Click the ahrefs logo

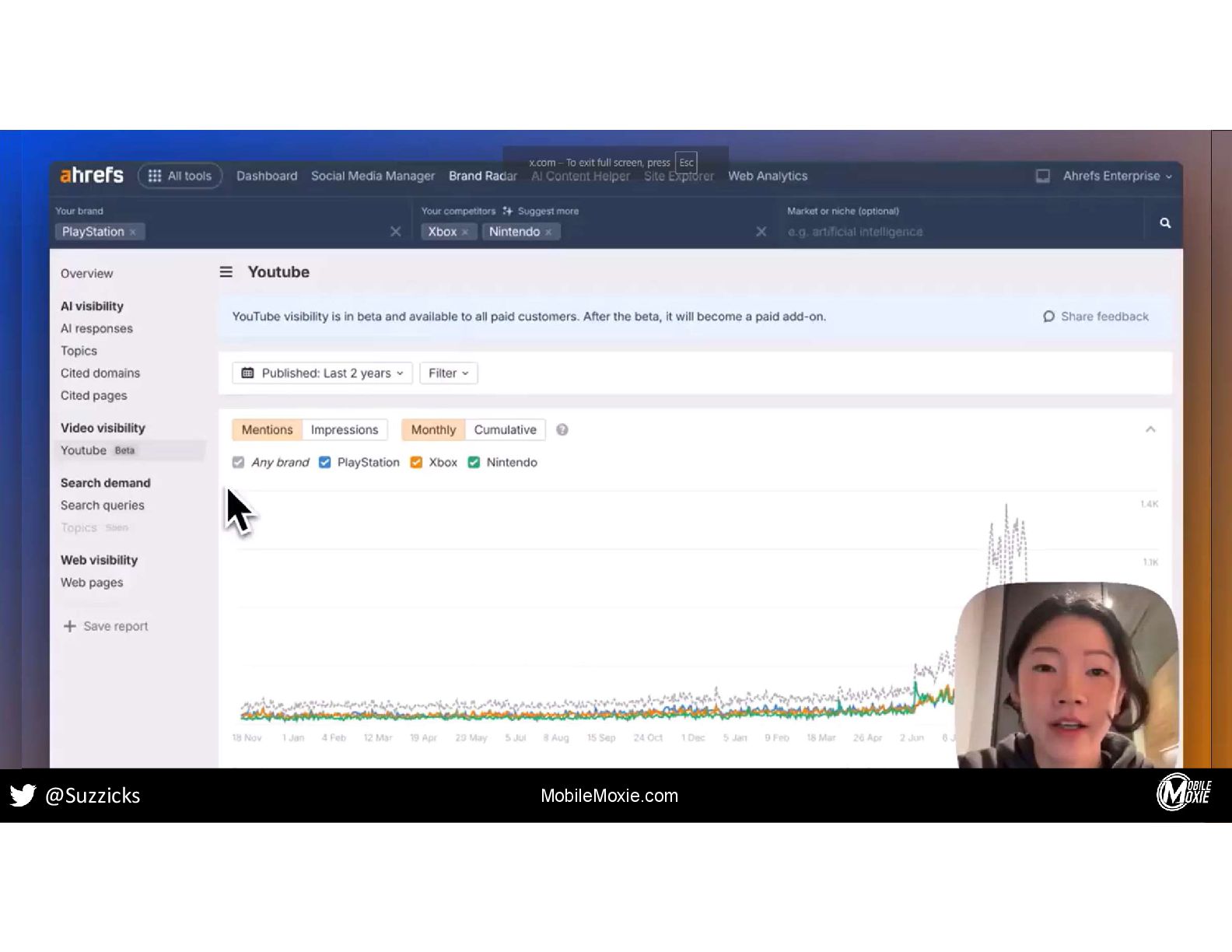click(x=92, y=175)
